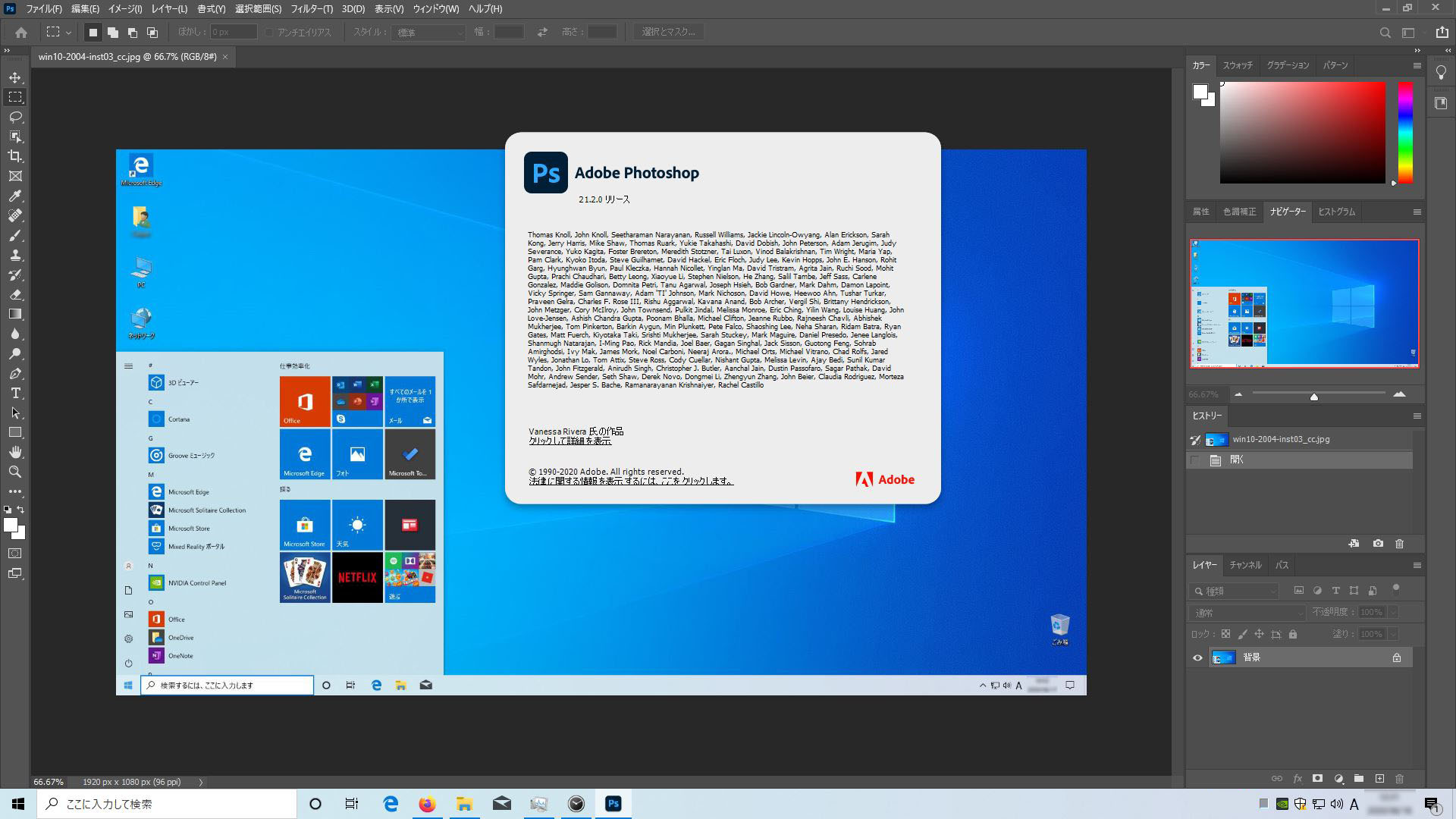Open the 塗り slider dropdown
Image resolution: width=1456 pixels, height=819 pixels.
click(1393, 634)
